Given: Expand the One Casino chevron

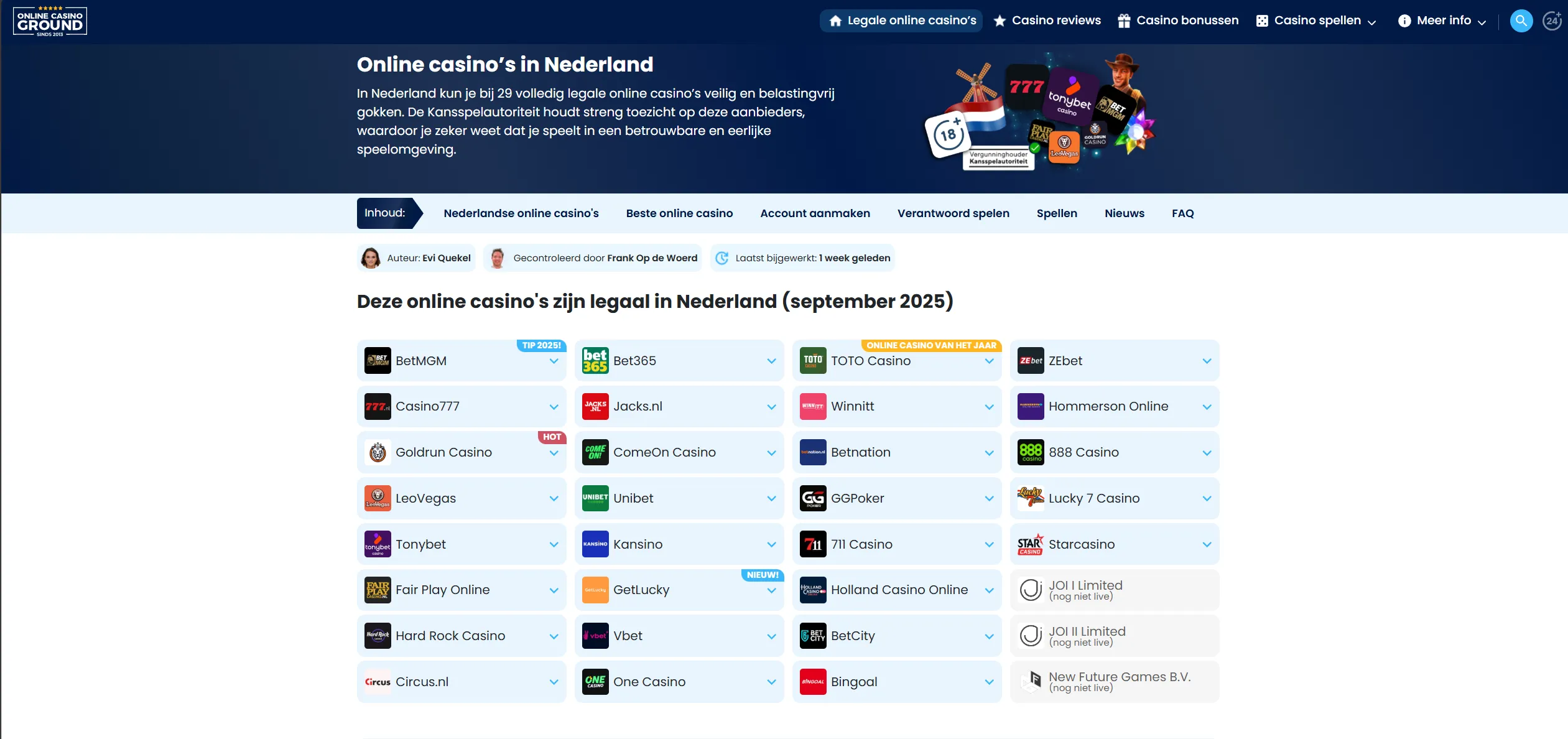Looking at the screenshot, I should tap(771, 682).
